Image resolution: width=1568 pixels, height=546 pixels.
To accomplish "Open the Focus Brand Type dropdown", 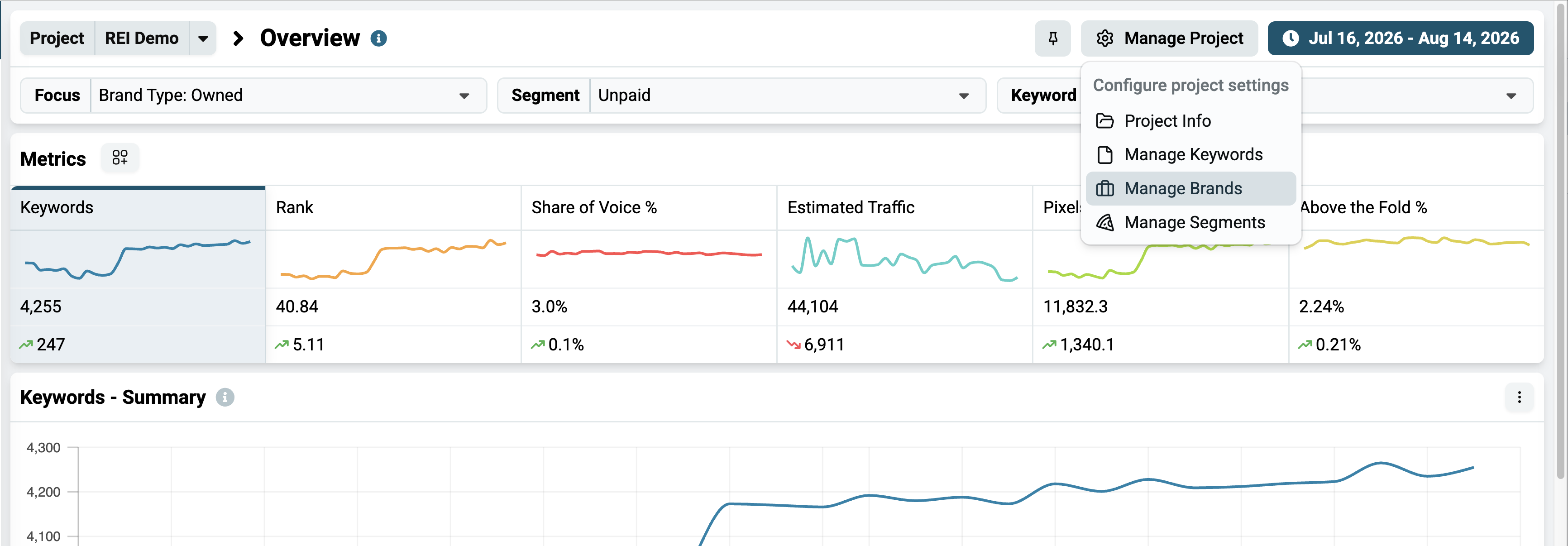I will (254, 96).
